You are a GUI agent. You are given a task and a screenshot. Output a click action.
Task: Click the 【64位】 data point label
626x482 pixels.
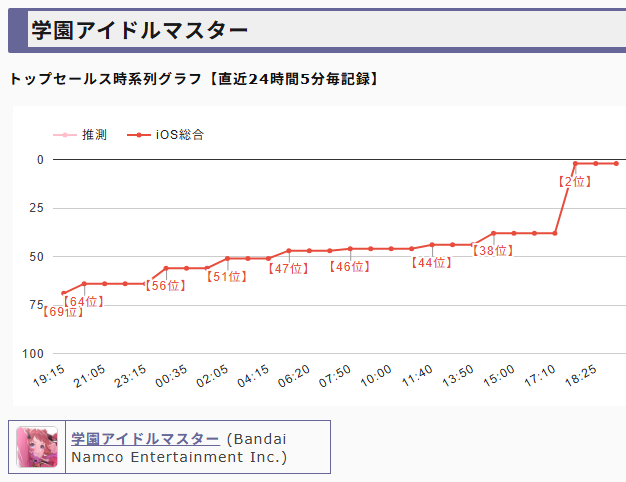point(83,301)
